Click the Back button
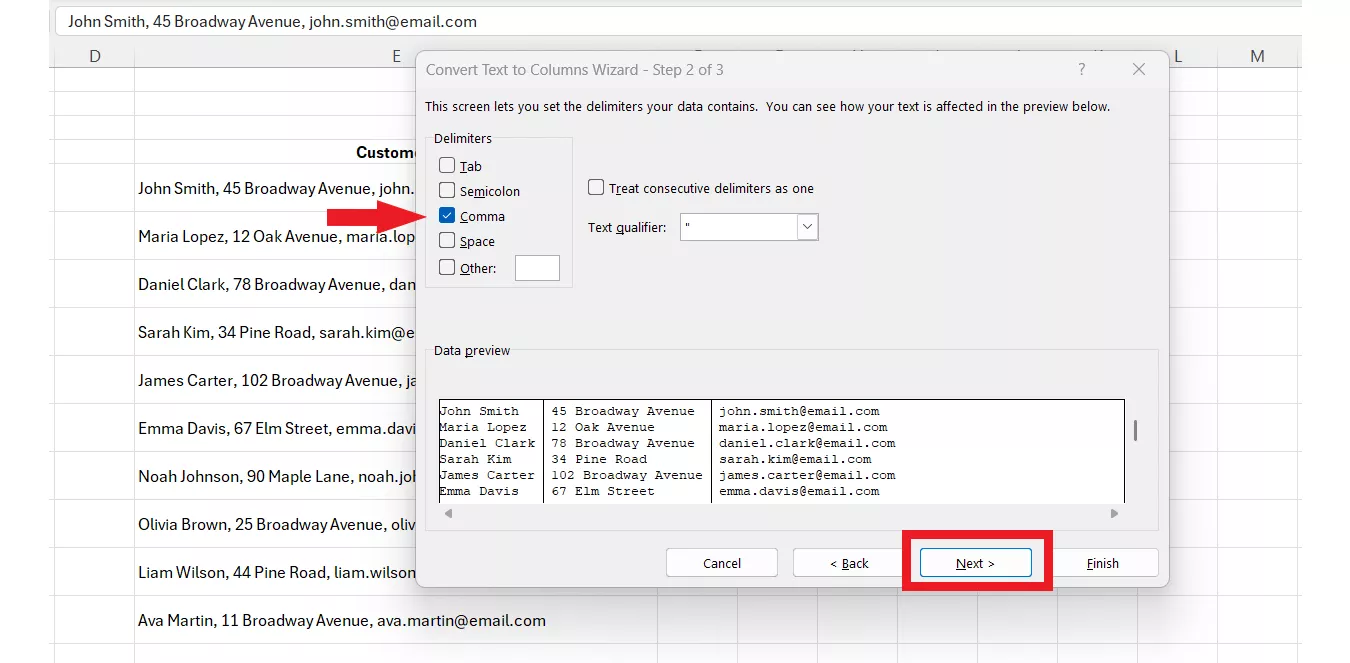Screen dimensions: 1350x663 pos(849,562)
